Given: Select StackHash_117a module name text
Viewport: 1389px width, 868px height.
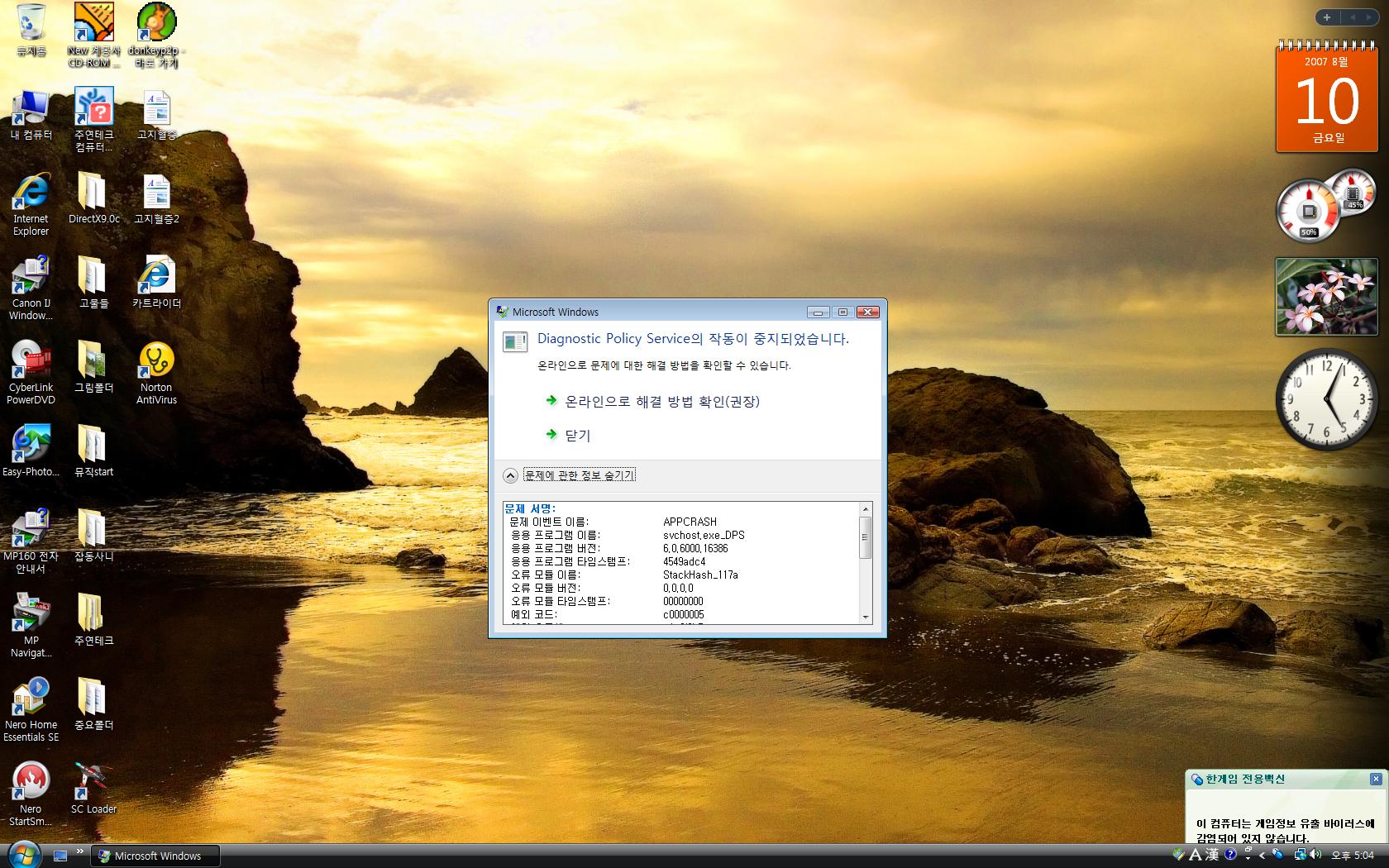Looking at the screenshot, I should point(700,575).
